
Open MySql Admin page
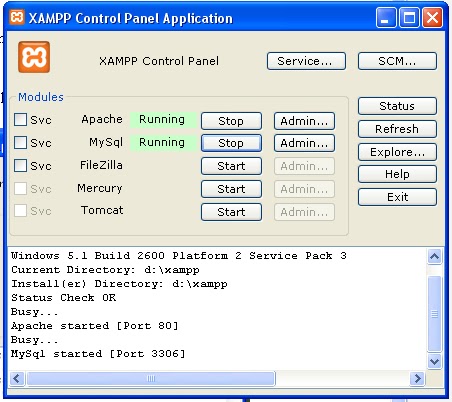click(304, 143)
